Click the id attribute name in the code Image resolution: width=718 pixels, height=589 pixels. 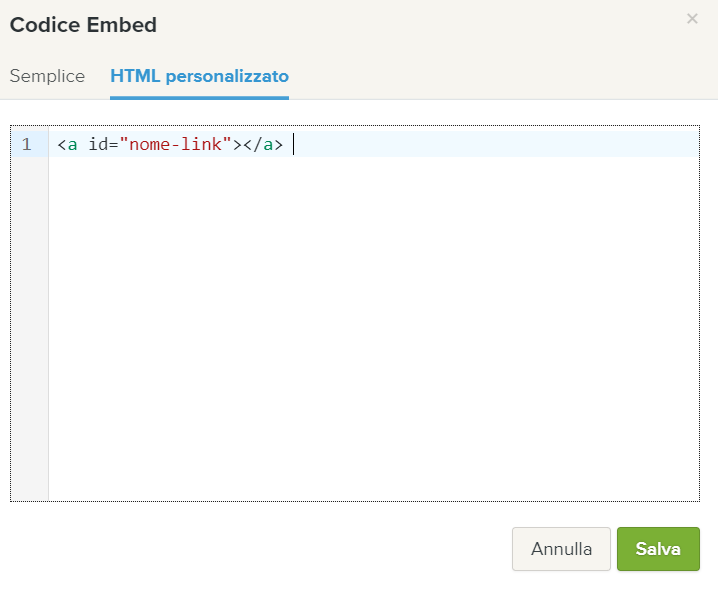(x=98, y=144)
